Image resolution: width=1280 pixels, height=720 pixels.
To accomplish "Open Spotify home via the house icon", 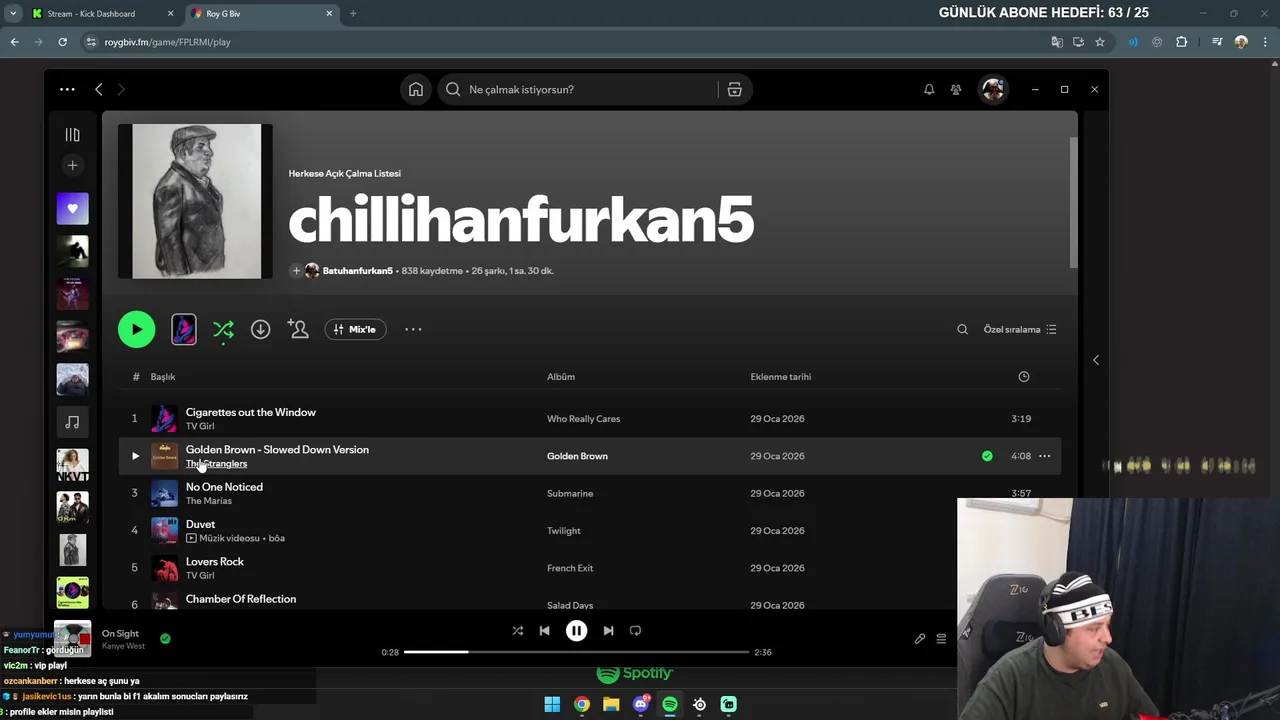I will coord(416,90).
